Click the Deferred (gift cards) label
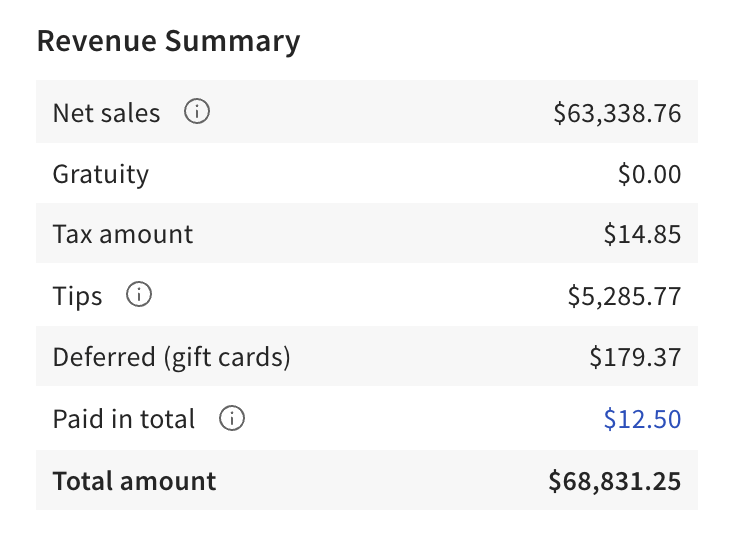The width and height of the screenshot is (732, 554). click(x=171, y=357)
